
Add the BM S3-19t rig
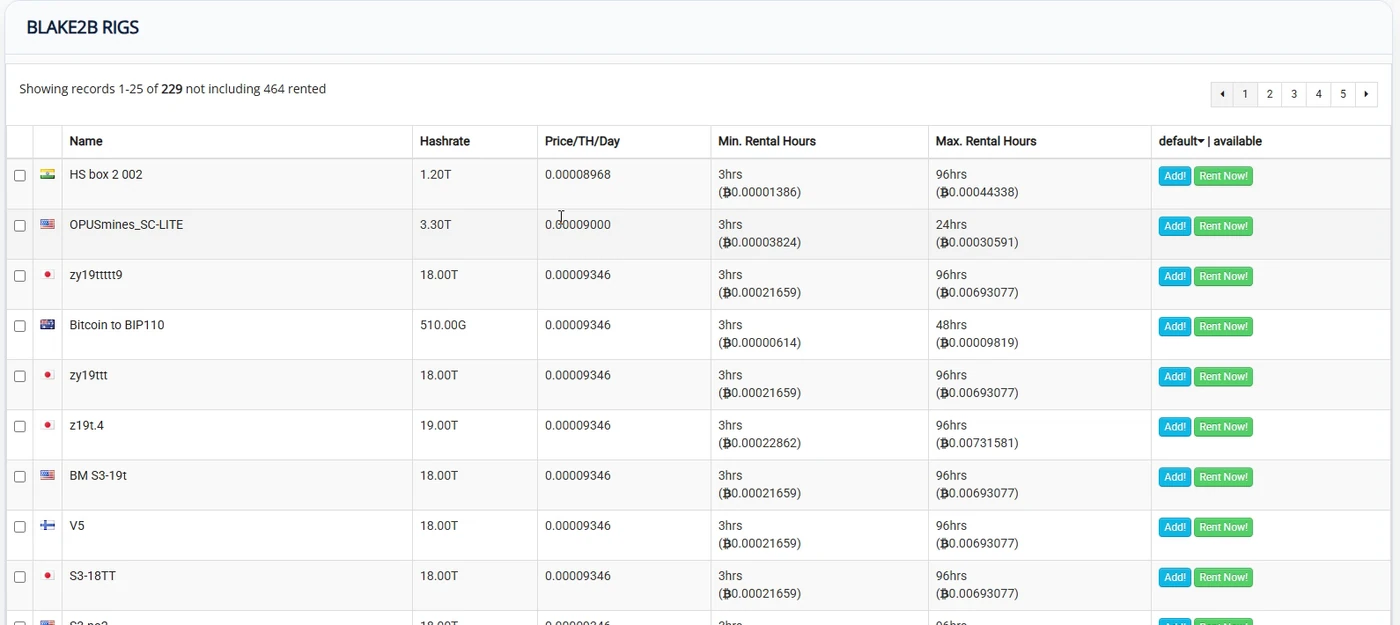(x=1175, y=477)
